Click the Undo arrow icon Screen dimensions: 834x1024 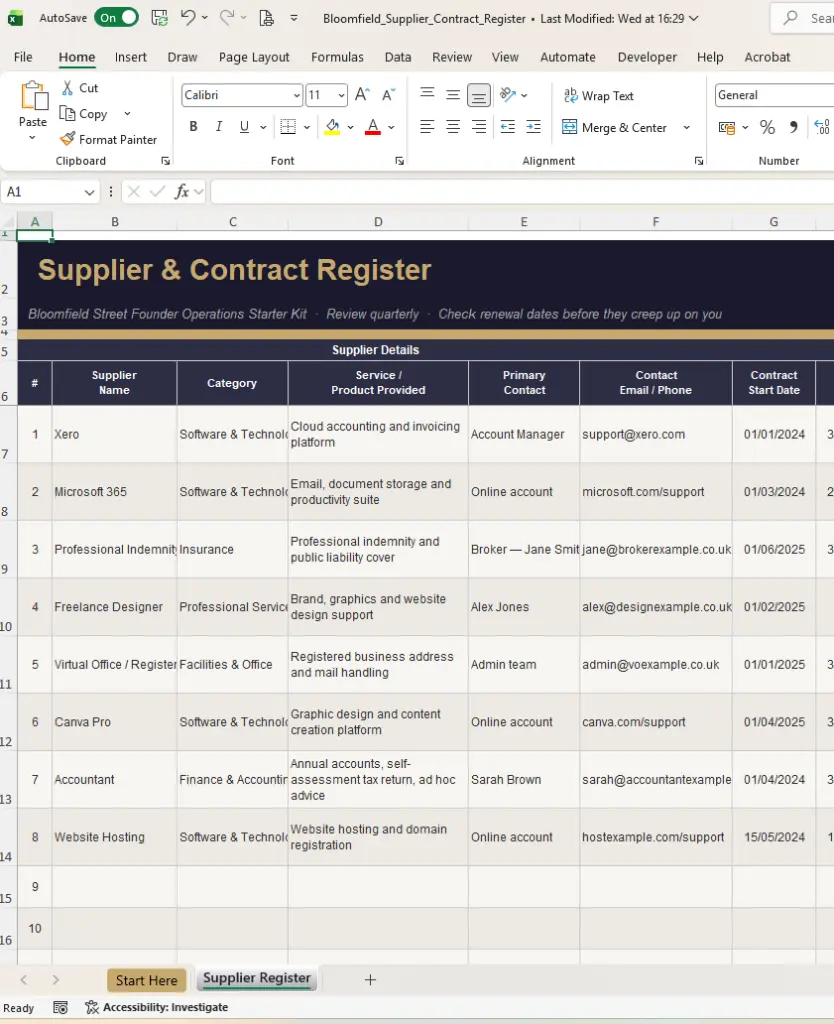(x=187, y=18)
